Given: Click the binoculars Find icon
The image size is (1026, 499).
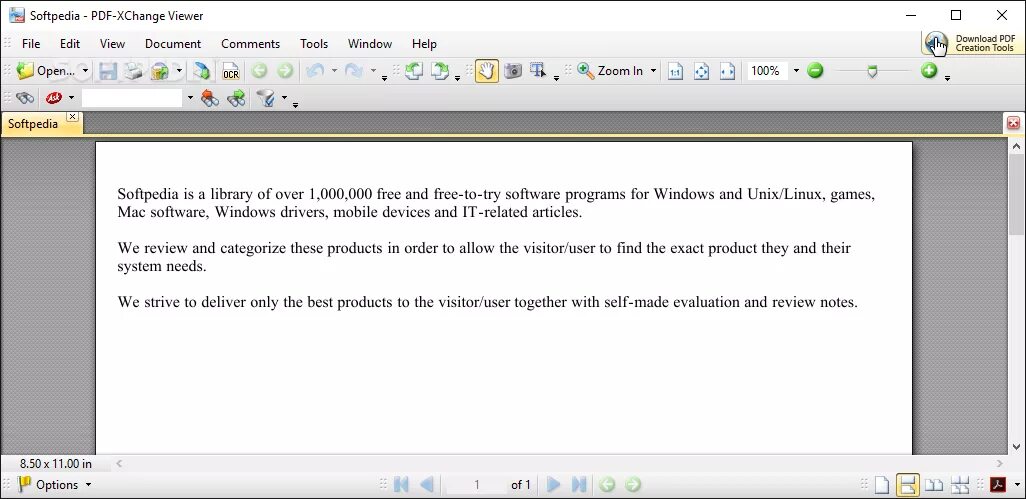Looking at the screenshot, I should pyautogui.click(x=25, y=99).
